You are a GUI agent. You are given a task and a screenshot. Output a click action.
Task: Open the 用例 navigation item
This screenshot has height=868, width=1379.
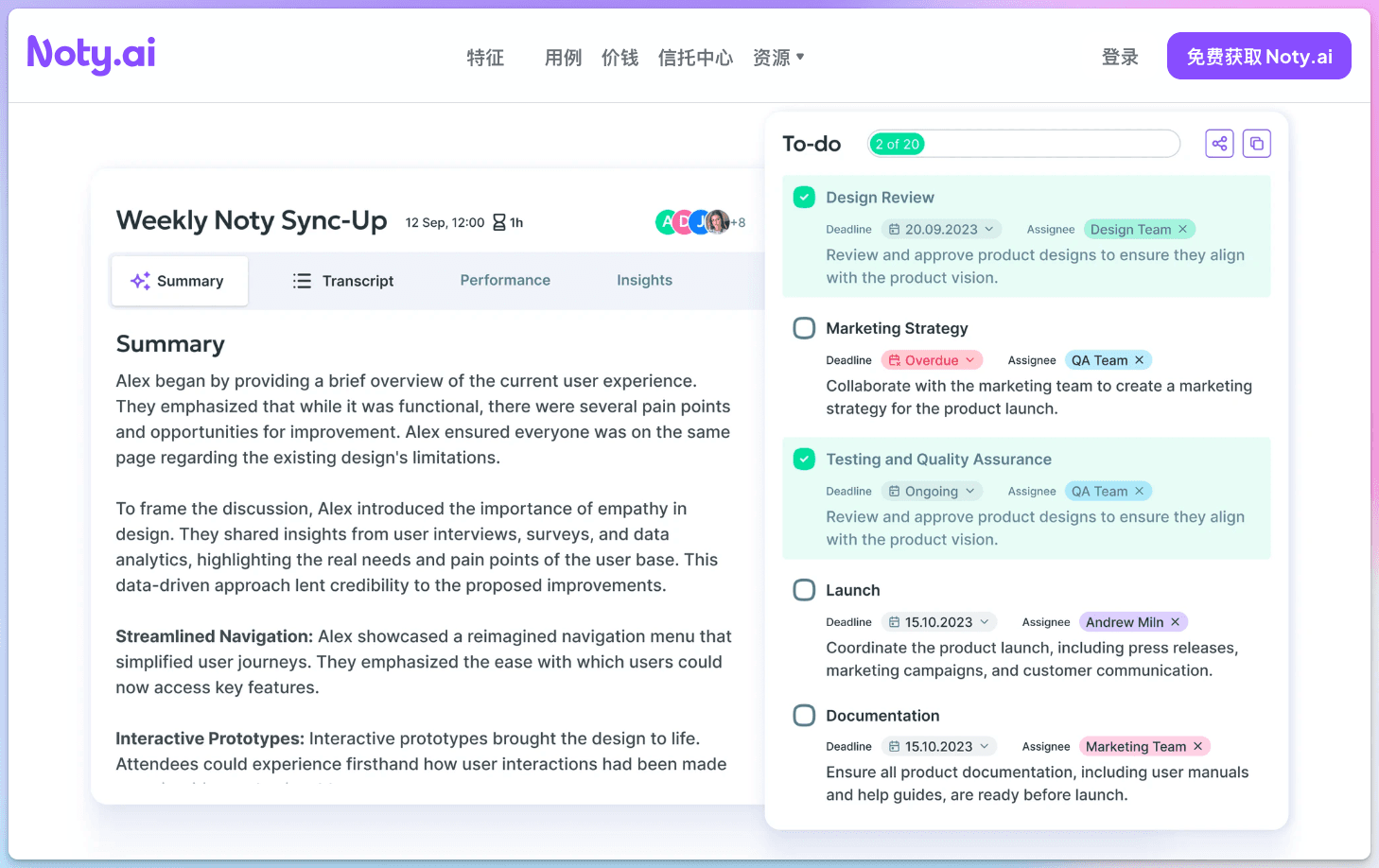coord(563,58)
